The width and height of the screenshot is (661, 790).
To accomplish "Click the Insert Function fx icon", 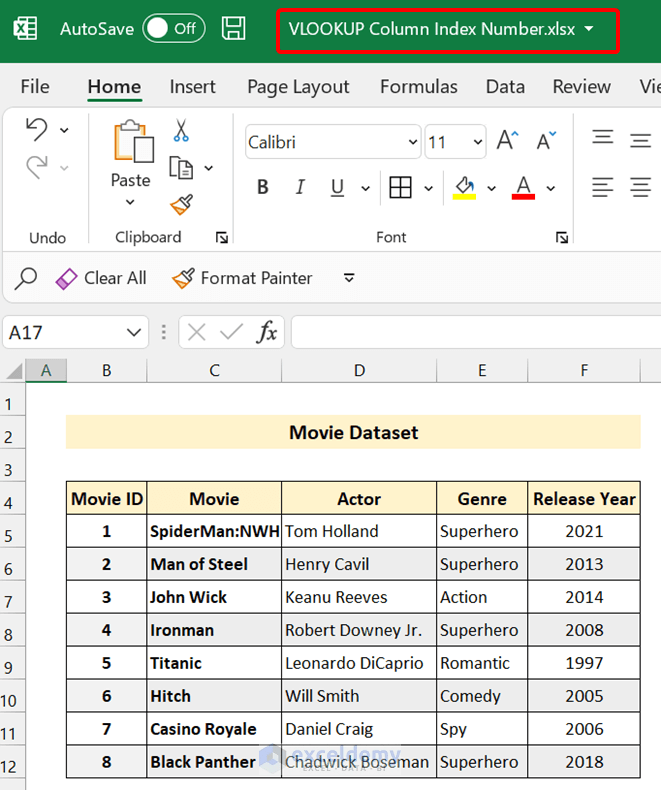I will (267, 333).
